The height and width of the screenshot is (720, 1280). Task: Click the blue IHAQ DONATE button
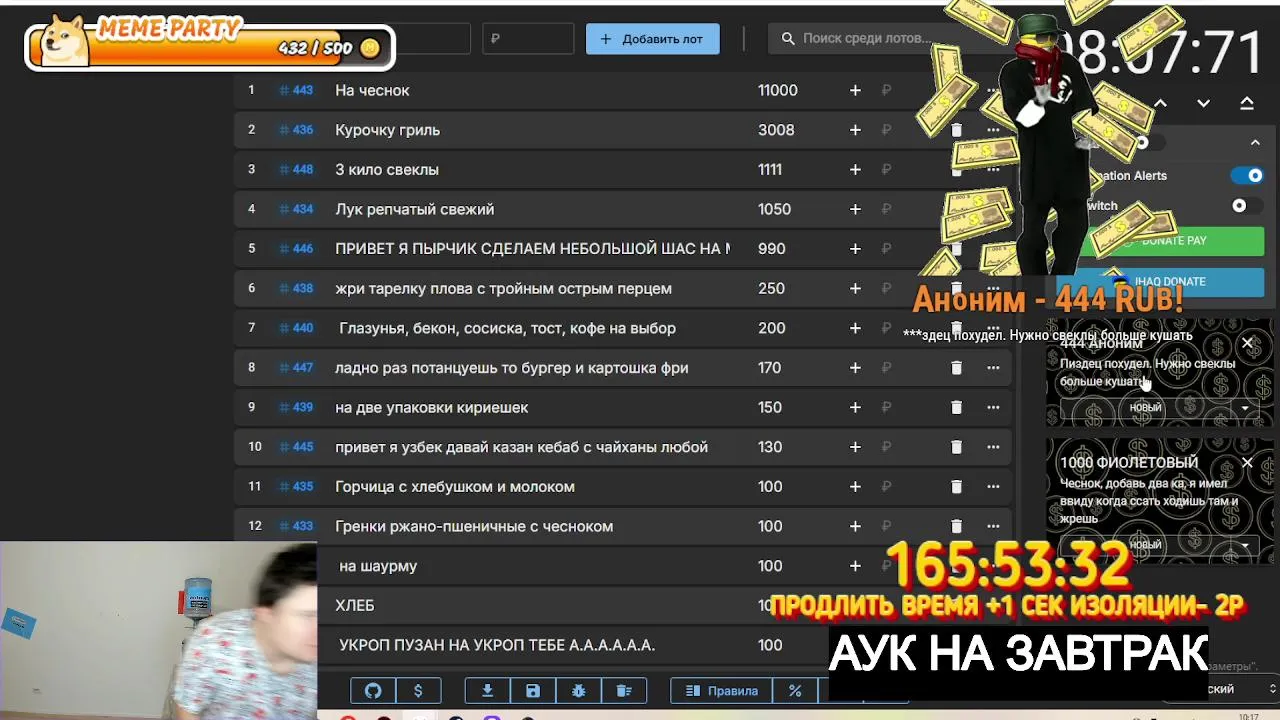point(1160,282)
